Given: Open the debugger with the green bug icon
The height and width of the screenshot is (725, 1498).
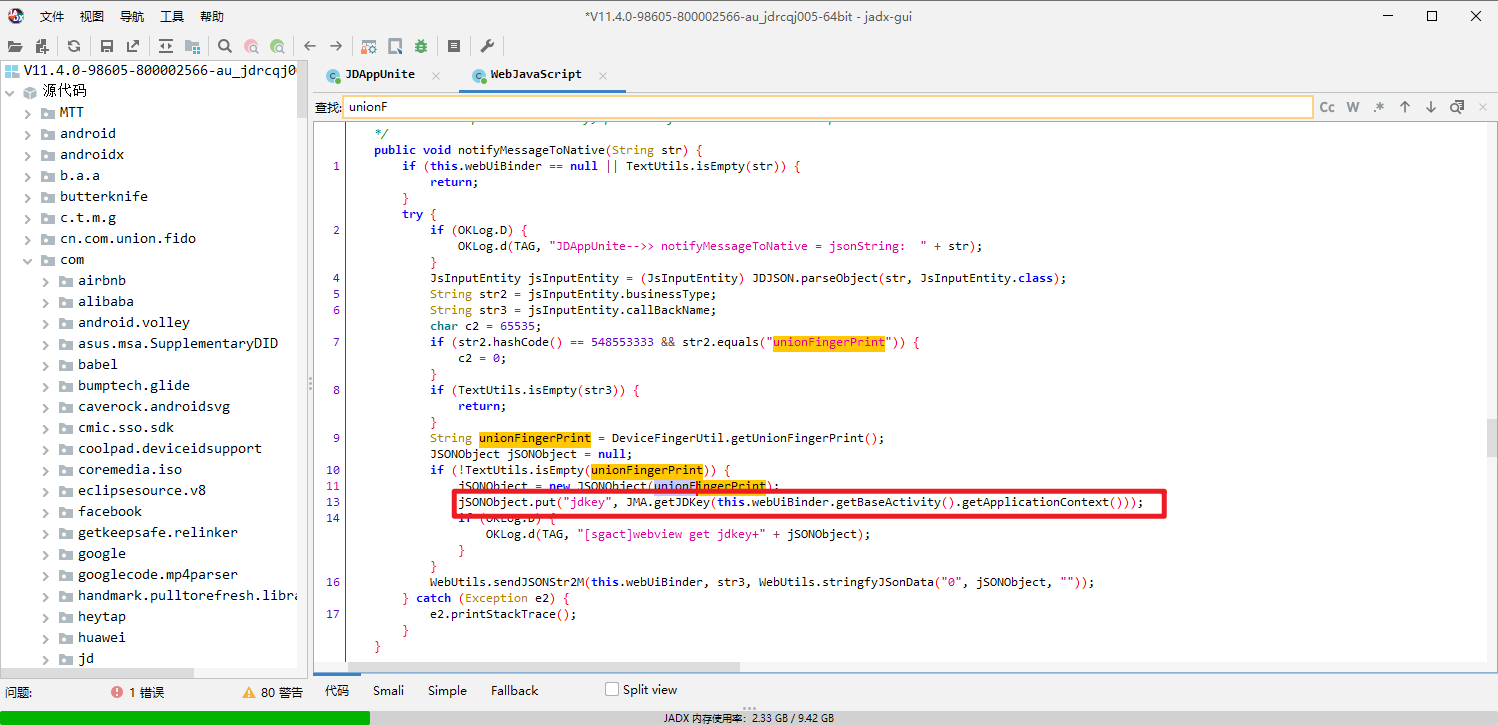Looking at the screenshot, I should (421, 46).
